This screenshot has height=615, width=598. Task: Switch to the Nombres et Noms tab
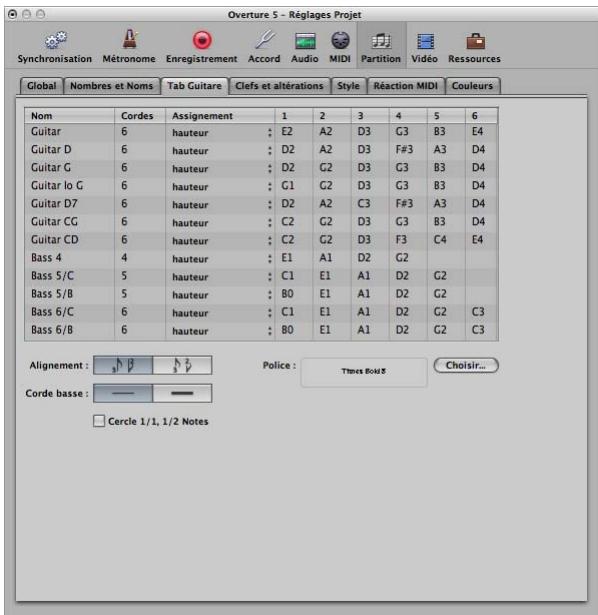(111, 86)
